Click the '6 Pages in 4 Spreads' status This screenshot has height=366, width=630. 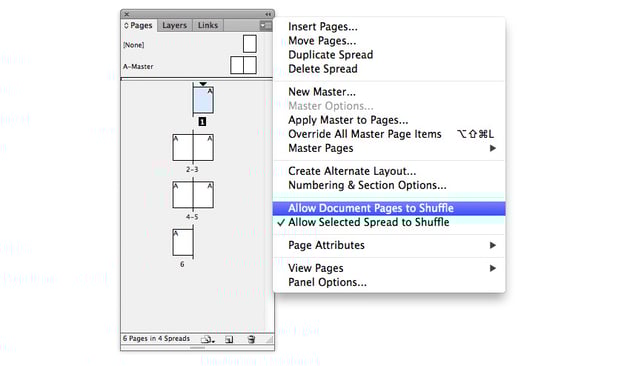click(156, 338)
